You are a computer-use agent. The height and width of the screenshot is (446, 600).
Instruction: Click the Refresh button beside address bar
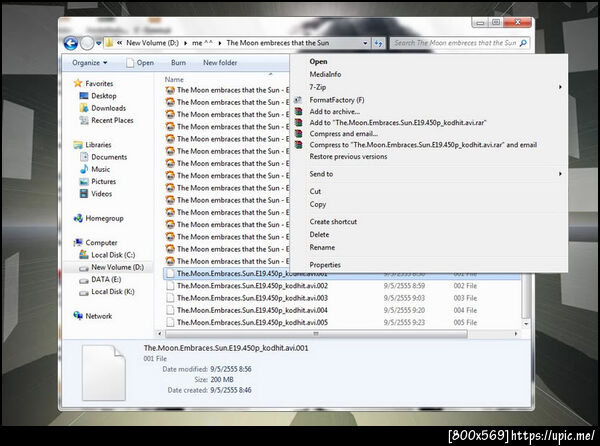[378, 43]
